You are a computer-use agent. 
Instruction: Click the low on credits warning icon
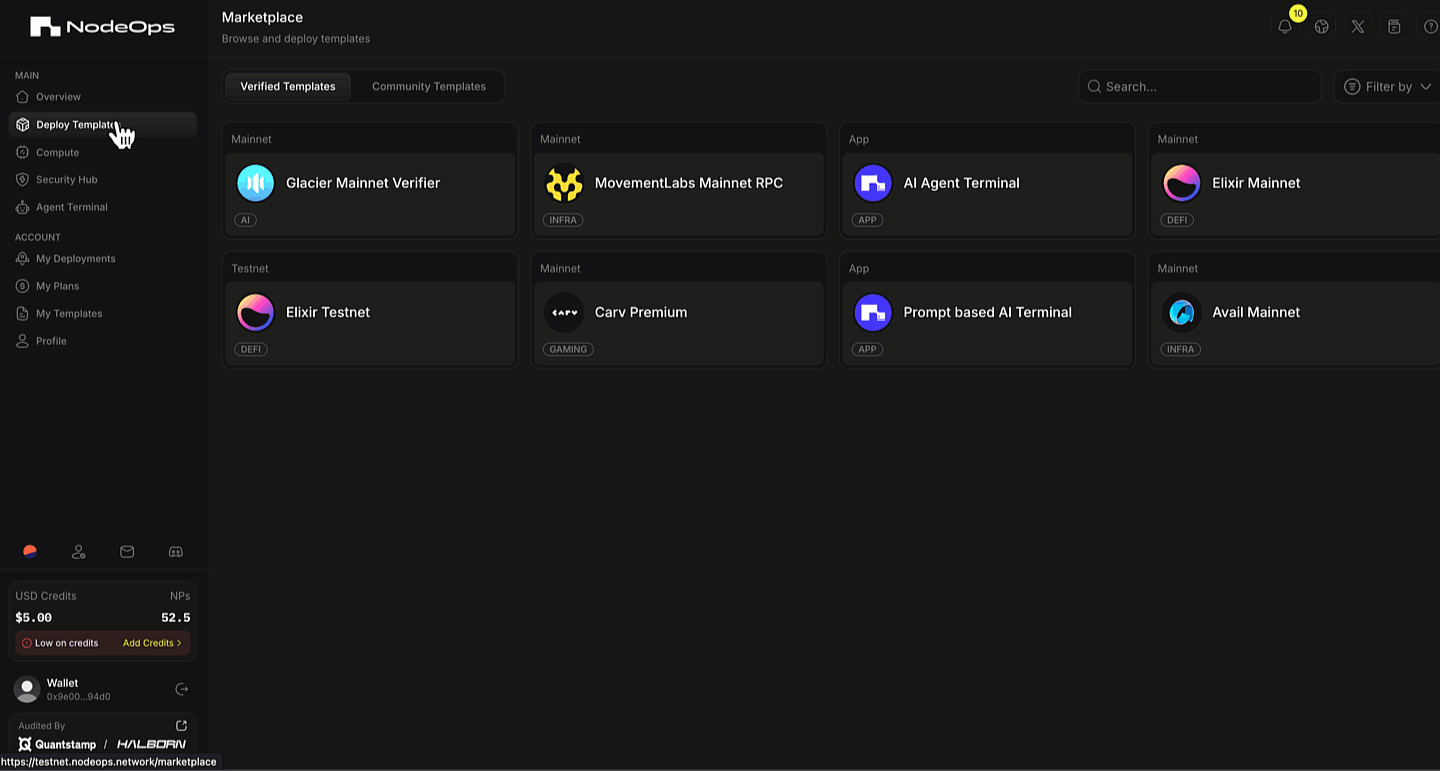tap(27, 643)
